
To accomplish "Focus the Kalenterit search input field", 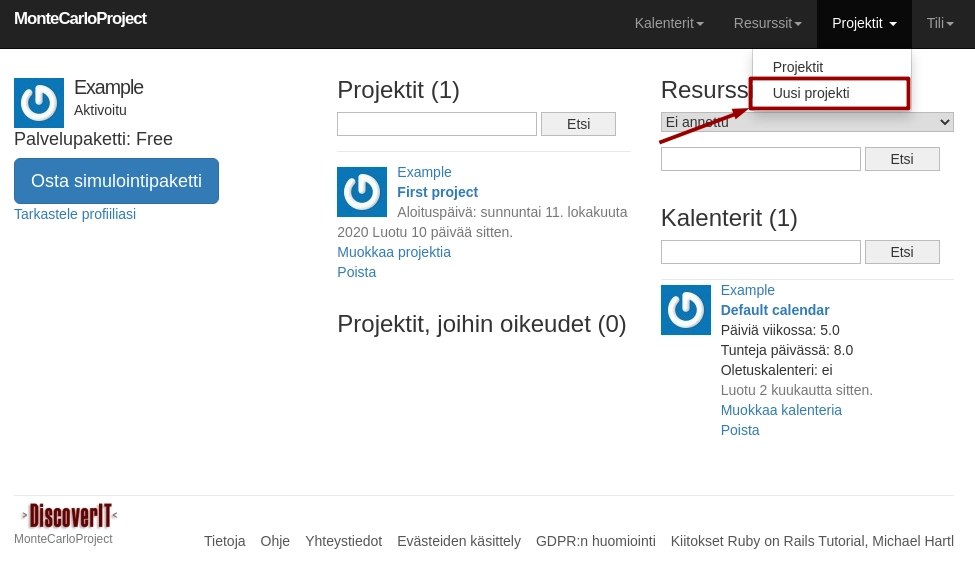I will coord(761,252).
